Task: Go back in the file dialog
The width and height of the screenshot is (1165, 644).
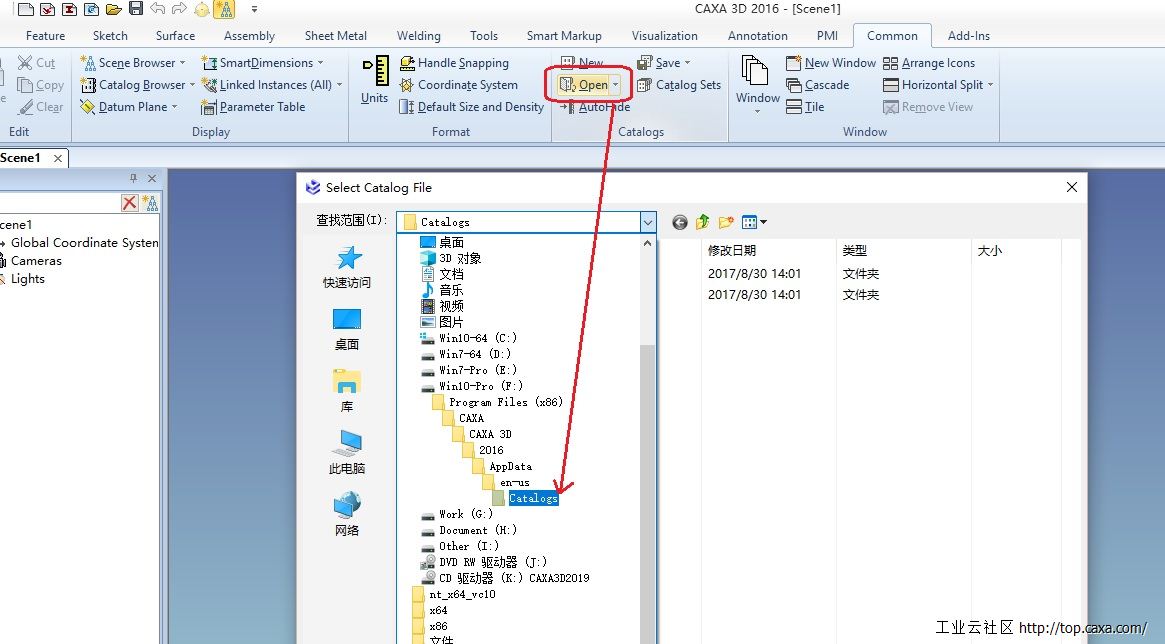Action: pos(680,222)
